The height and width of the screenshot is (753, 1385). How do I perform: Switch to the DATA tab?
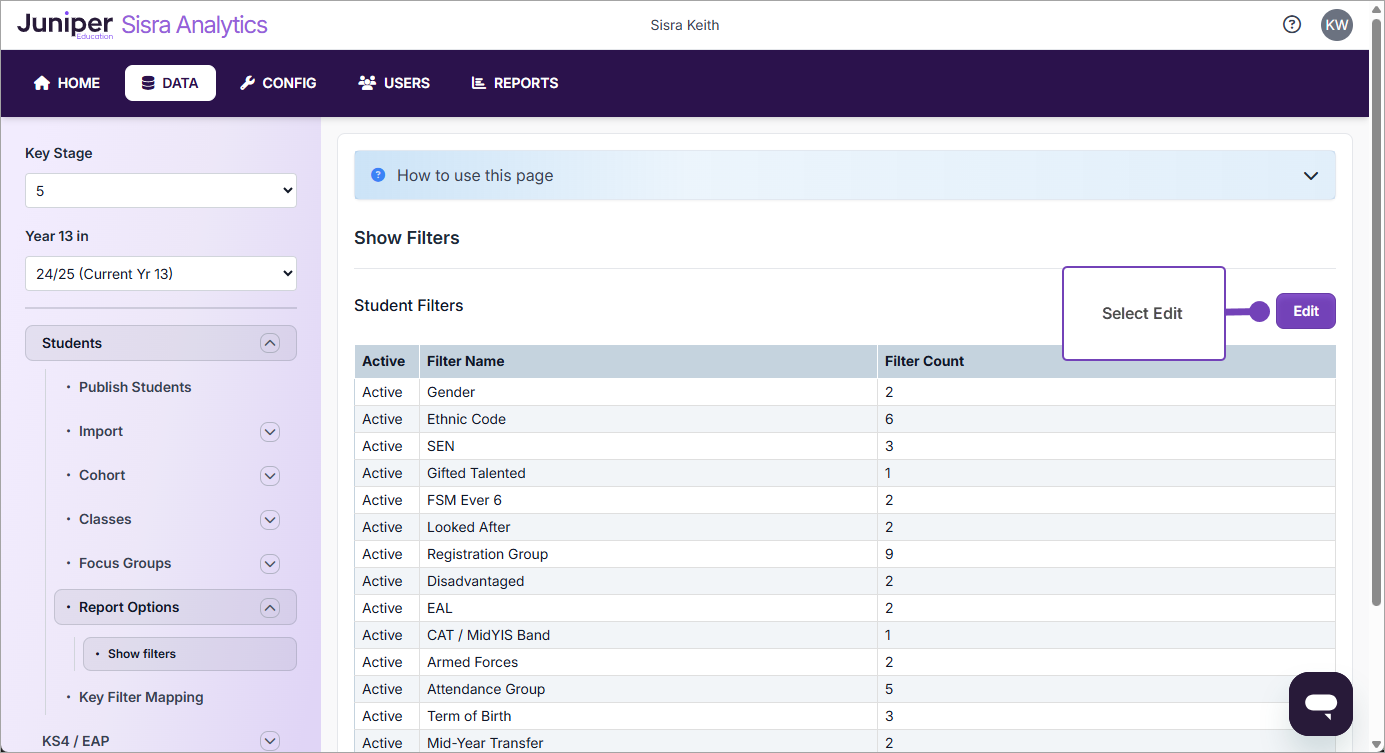[x=170, y=83]
